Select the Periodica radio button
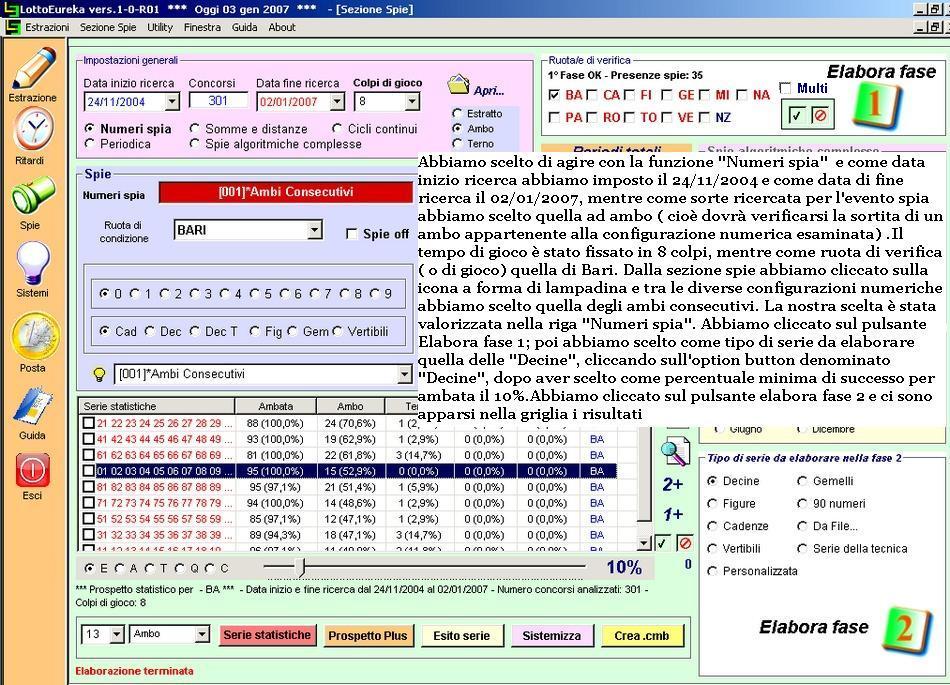The width and height of the screenshot is (950, 685). [90, 144]
